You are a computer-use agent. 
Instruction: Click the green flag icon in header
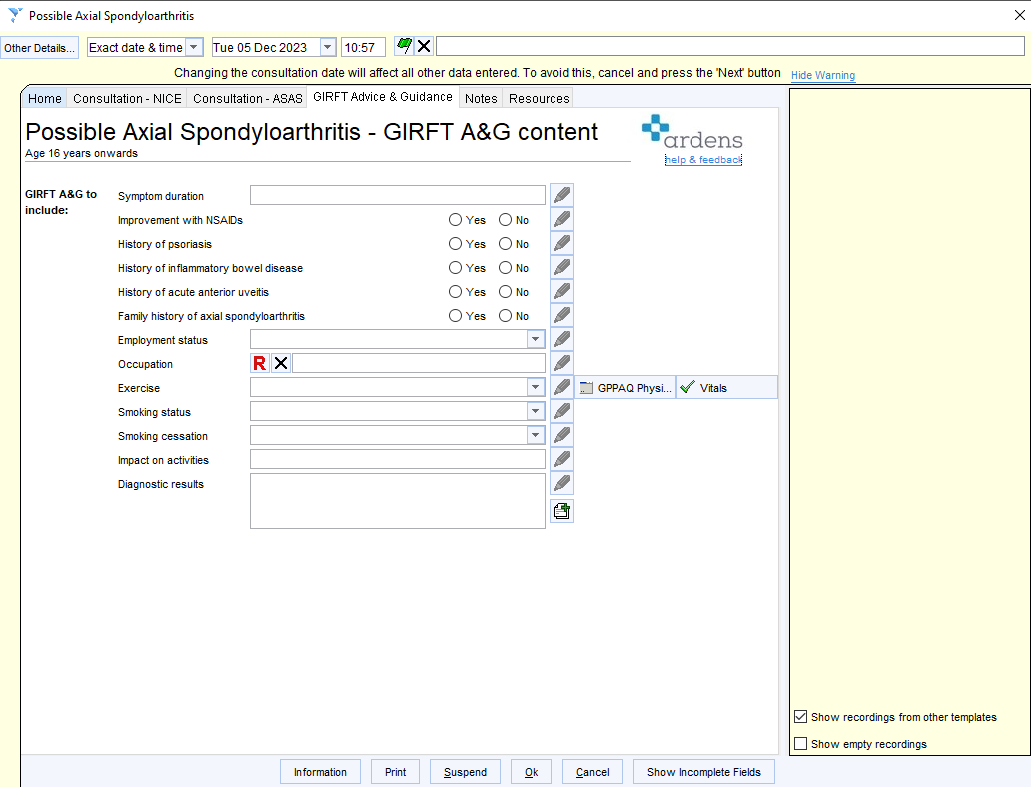404,46
